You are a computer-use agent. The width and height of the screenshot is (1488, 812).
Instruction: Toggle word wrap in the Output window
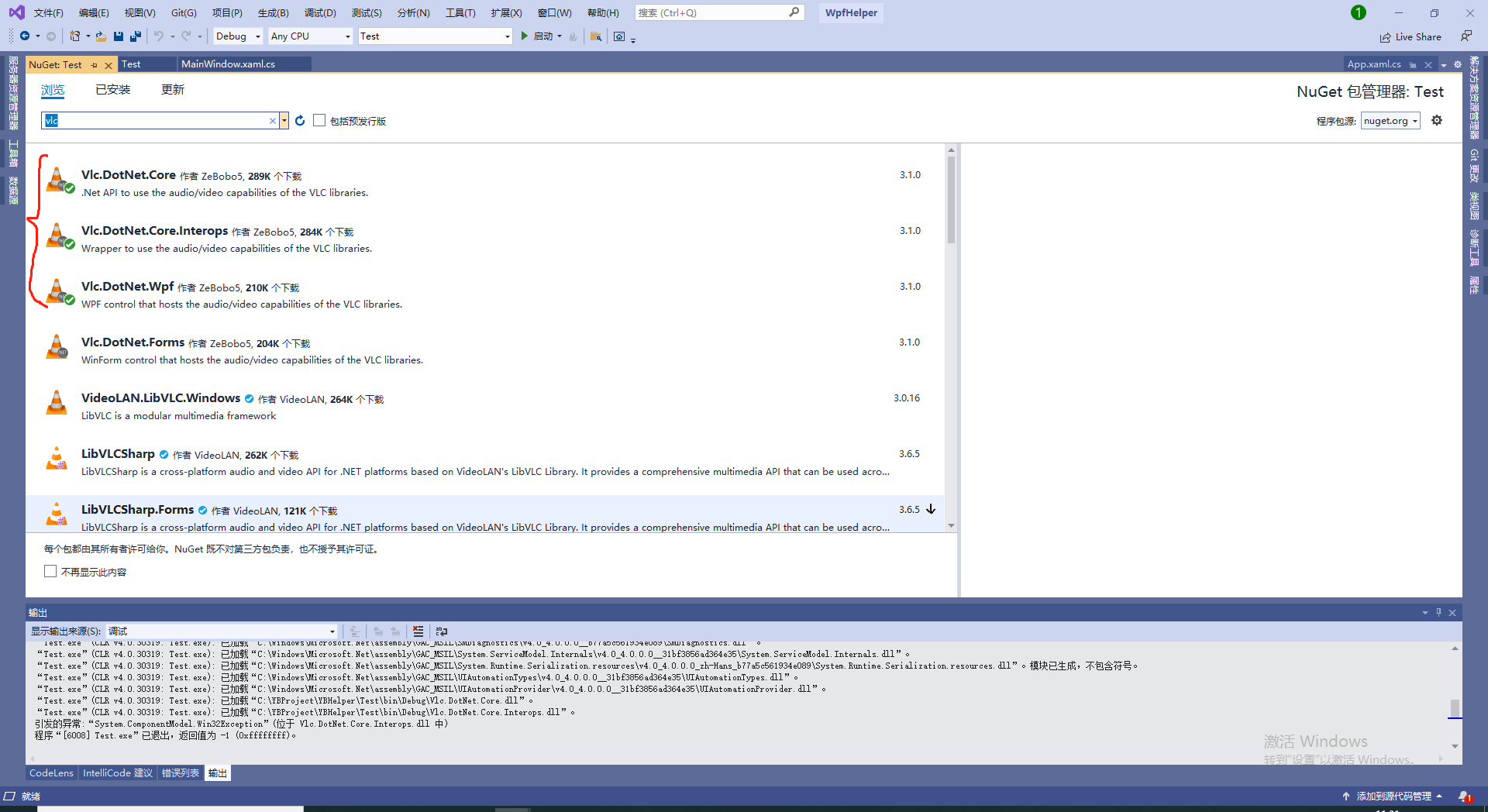coord(441,631)
